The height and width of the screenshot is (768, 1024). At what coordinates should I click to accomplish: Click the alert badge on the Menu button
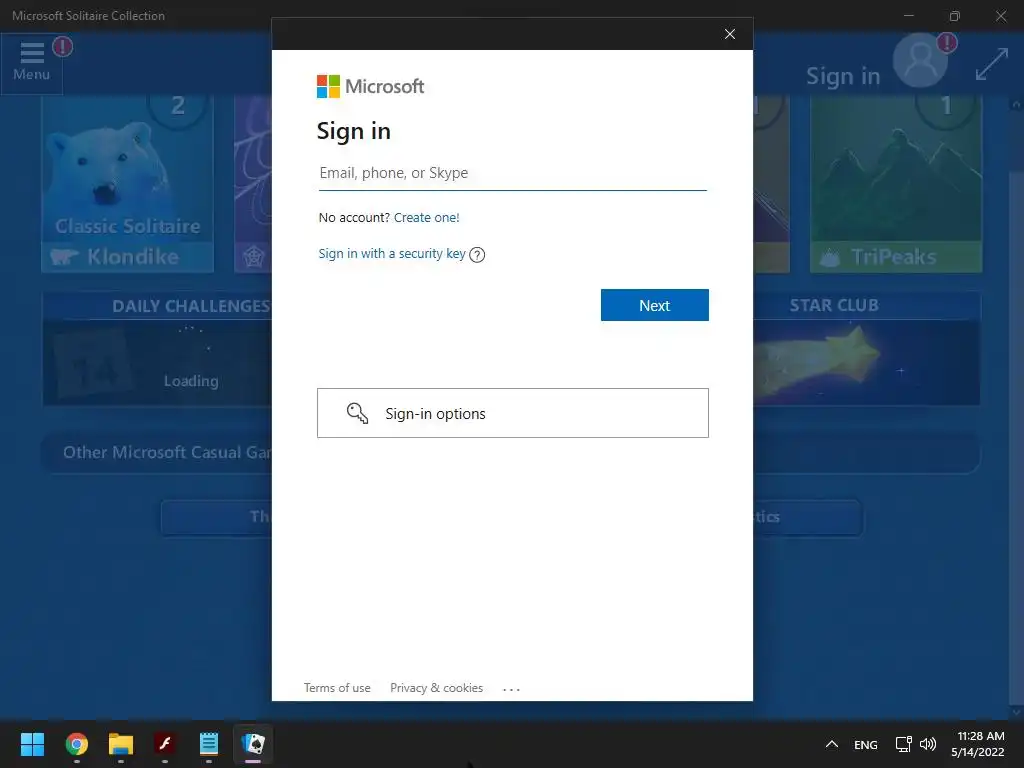[x=63, y=46]
